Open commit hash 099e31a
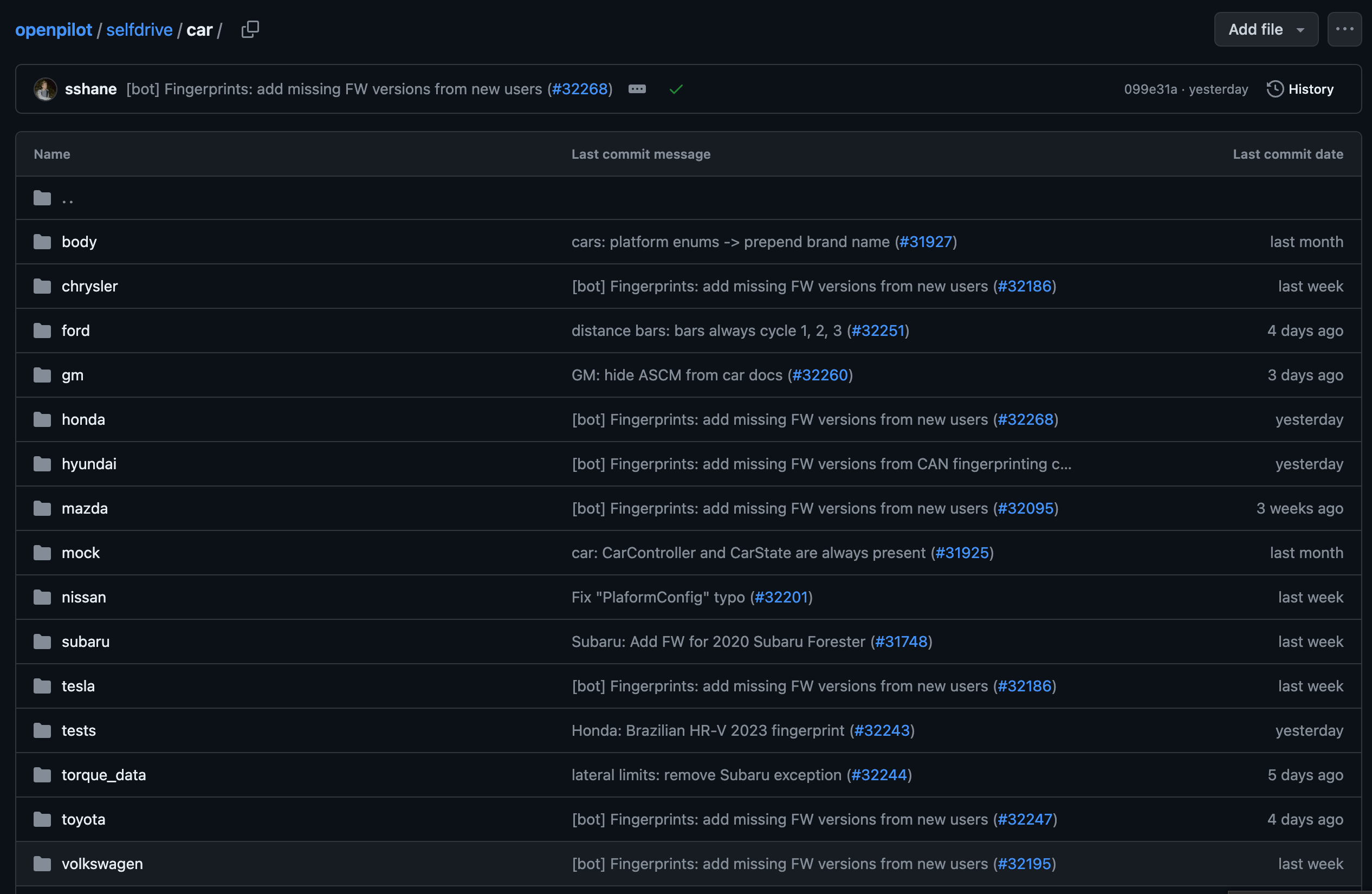 [x=1150, y=89]
